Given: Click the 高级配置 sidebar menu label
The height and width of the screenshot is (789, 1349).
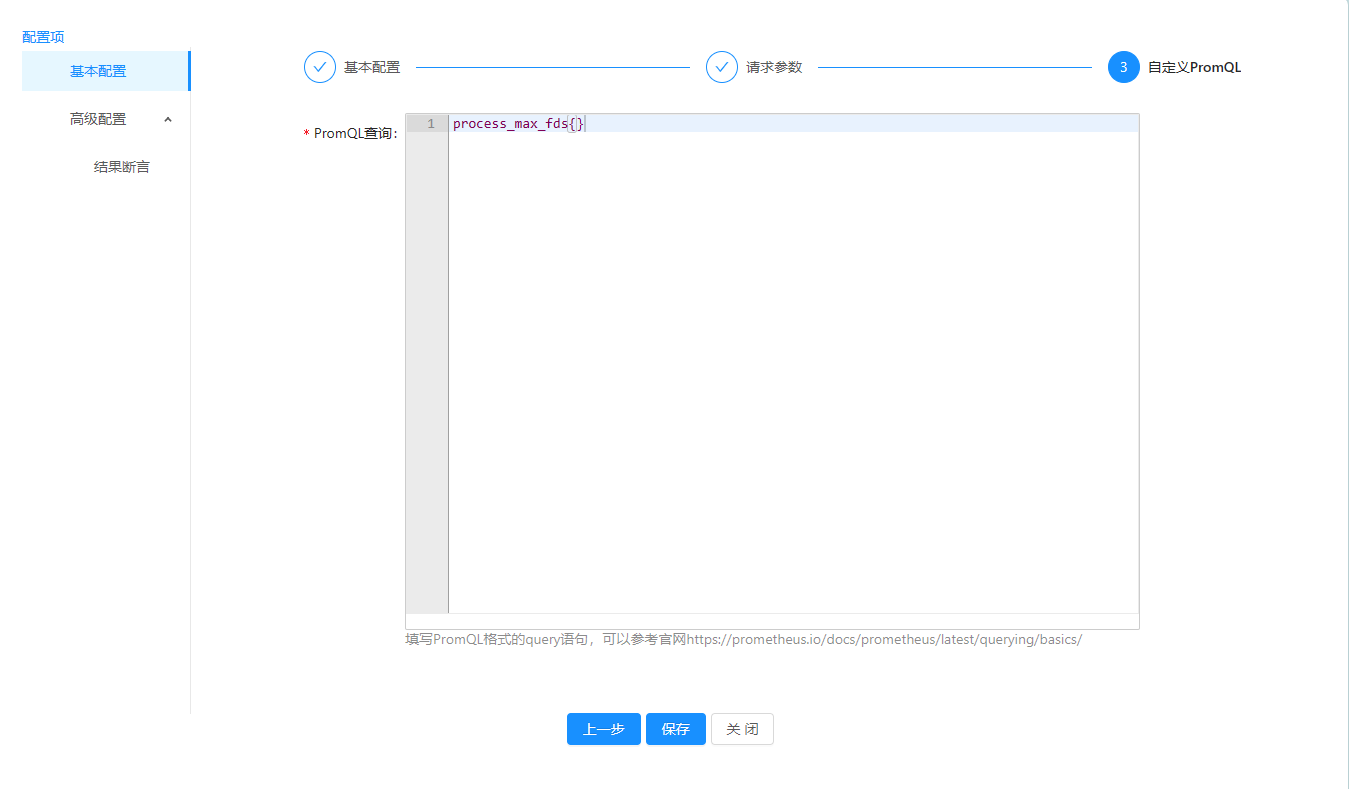Looking at the screenshot, I should pyautogui.click(x=98, y=119).
